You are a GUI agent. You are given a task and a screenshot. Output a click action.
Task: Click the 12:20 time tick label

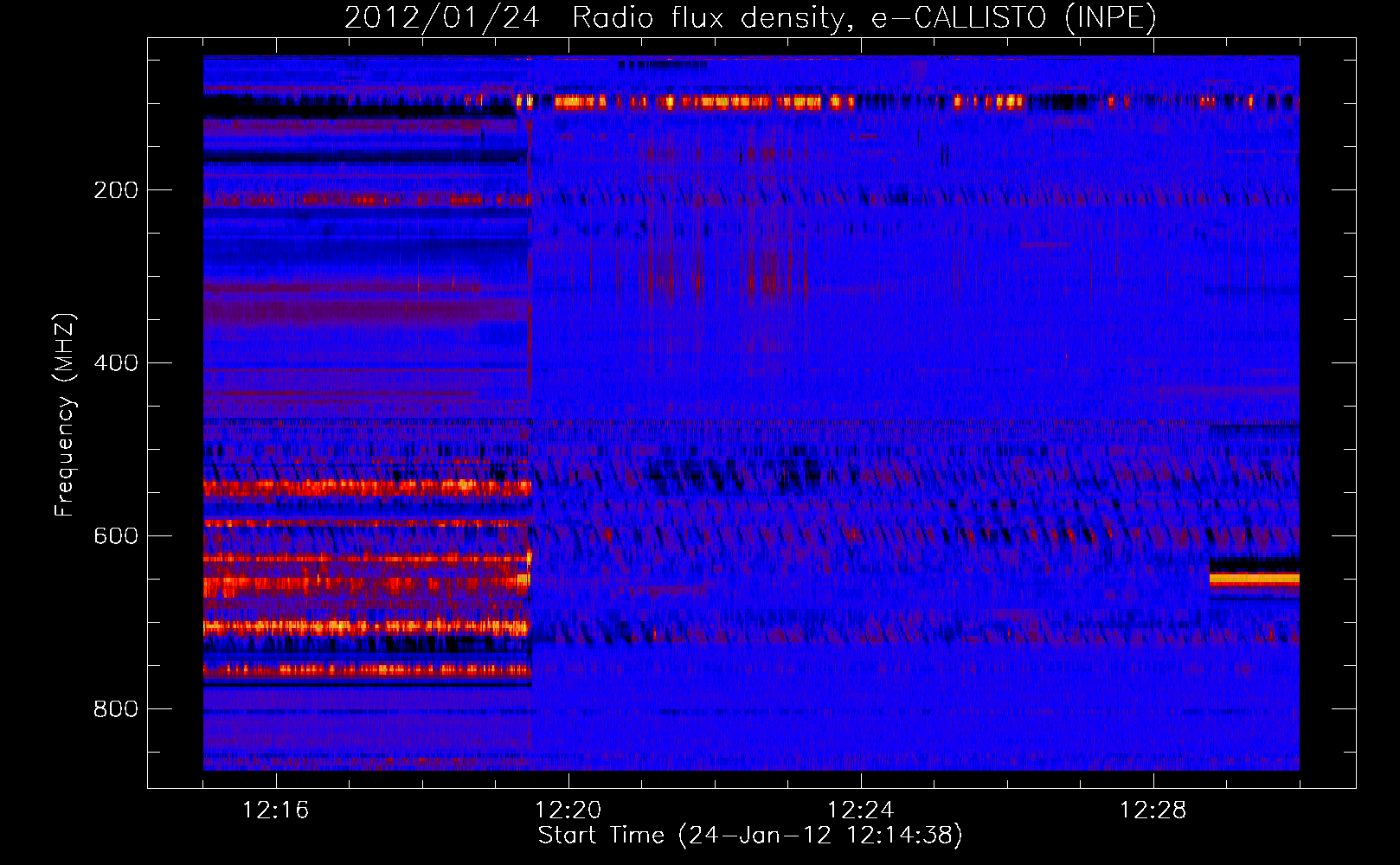(x=568, y=810)
